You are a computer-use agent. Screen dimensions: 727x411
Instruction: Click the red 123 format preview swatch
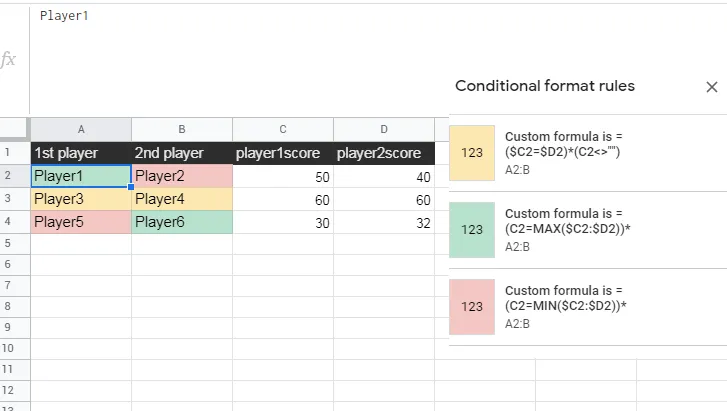point(472,306)
